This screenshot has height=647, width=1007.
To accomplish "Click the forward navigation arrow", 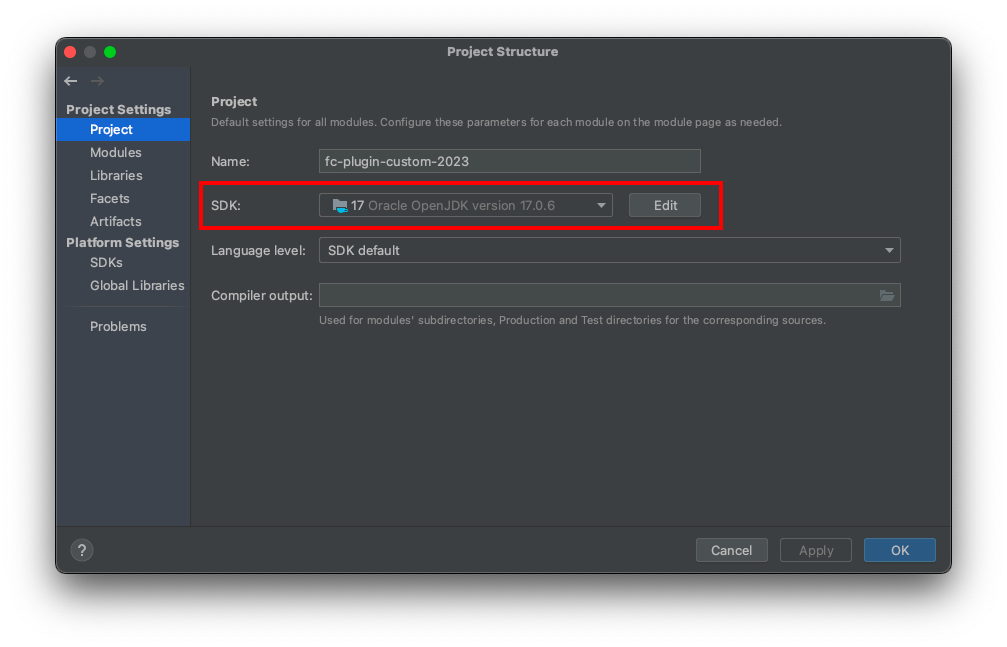I will click(96, 81).
